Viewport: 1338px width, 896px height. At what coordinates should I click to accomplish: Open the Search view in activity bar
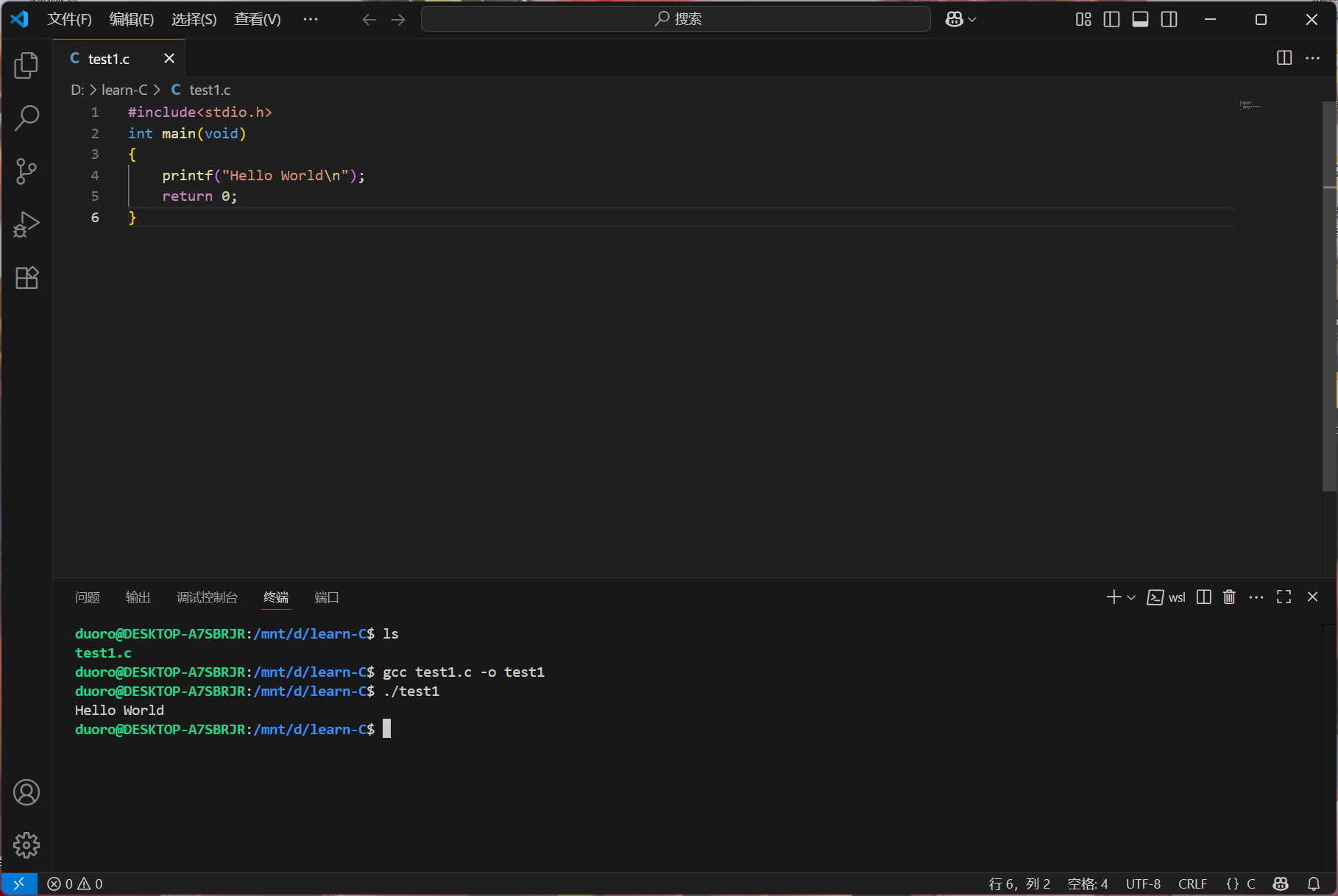point(26,118)
